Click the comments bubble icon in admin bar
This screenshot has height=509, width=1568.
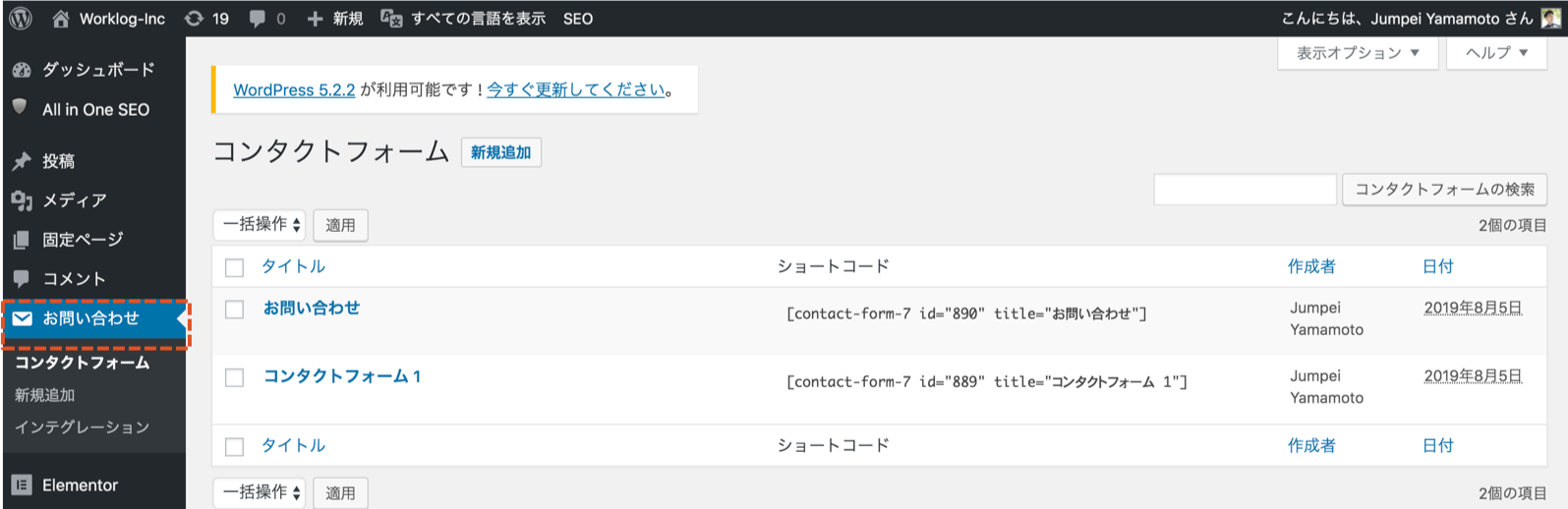coord(258,19)
